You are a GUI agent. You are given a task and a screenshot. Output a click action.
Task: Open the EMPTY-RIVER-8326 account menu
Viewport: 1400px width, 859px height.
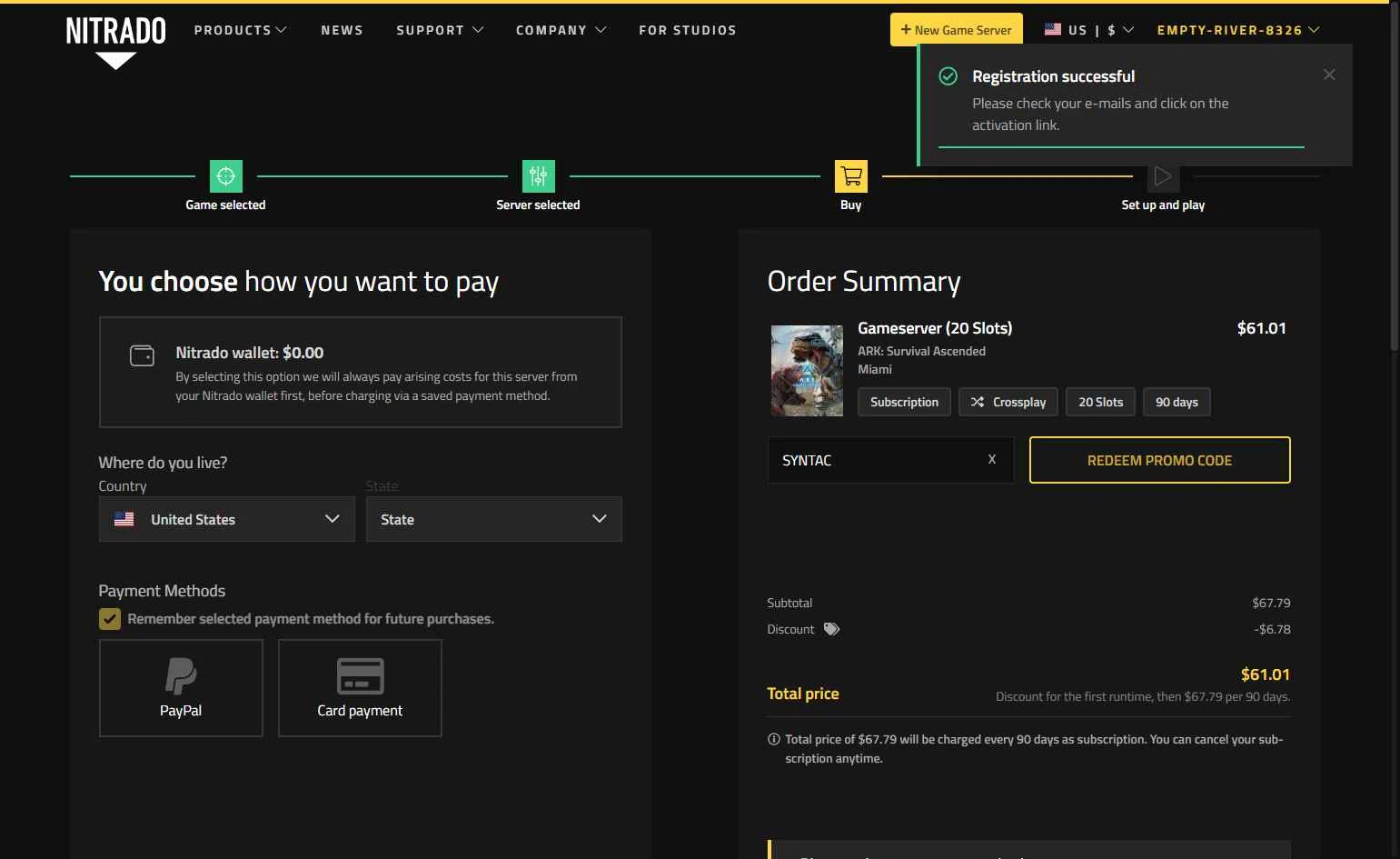click(1238, 30)
